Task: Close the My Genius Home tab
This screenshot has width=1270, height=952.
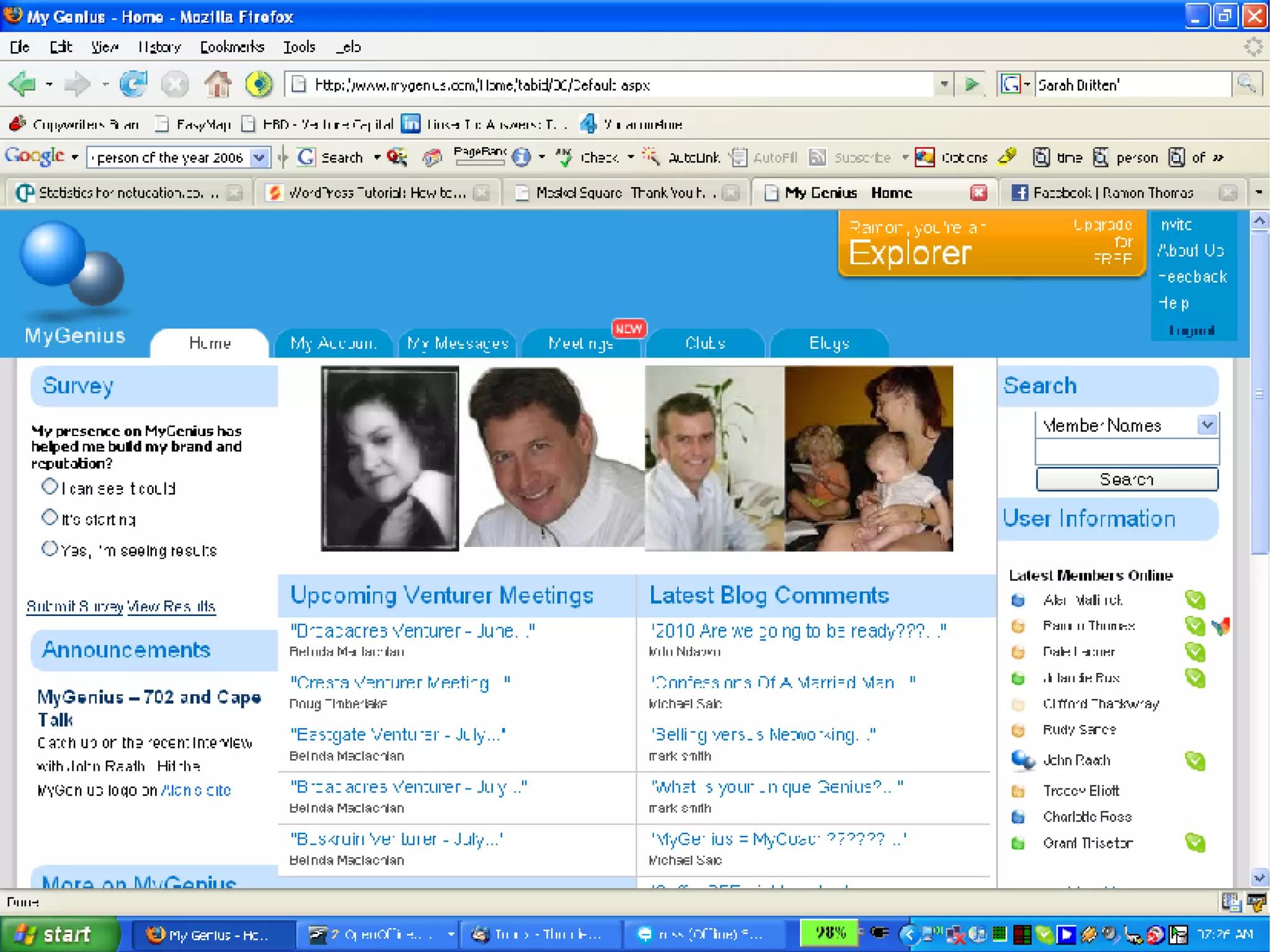Action: pyautogui.click(x=979, y=193)
